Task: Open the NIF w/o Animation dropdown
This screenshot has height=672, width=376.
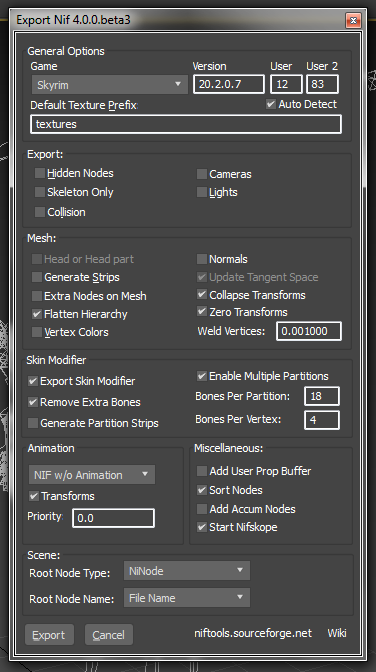Action: 92,474
